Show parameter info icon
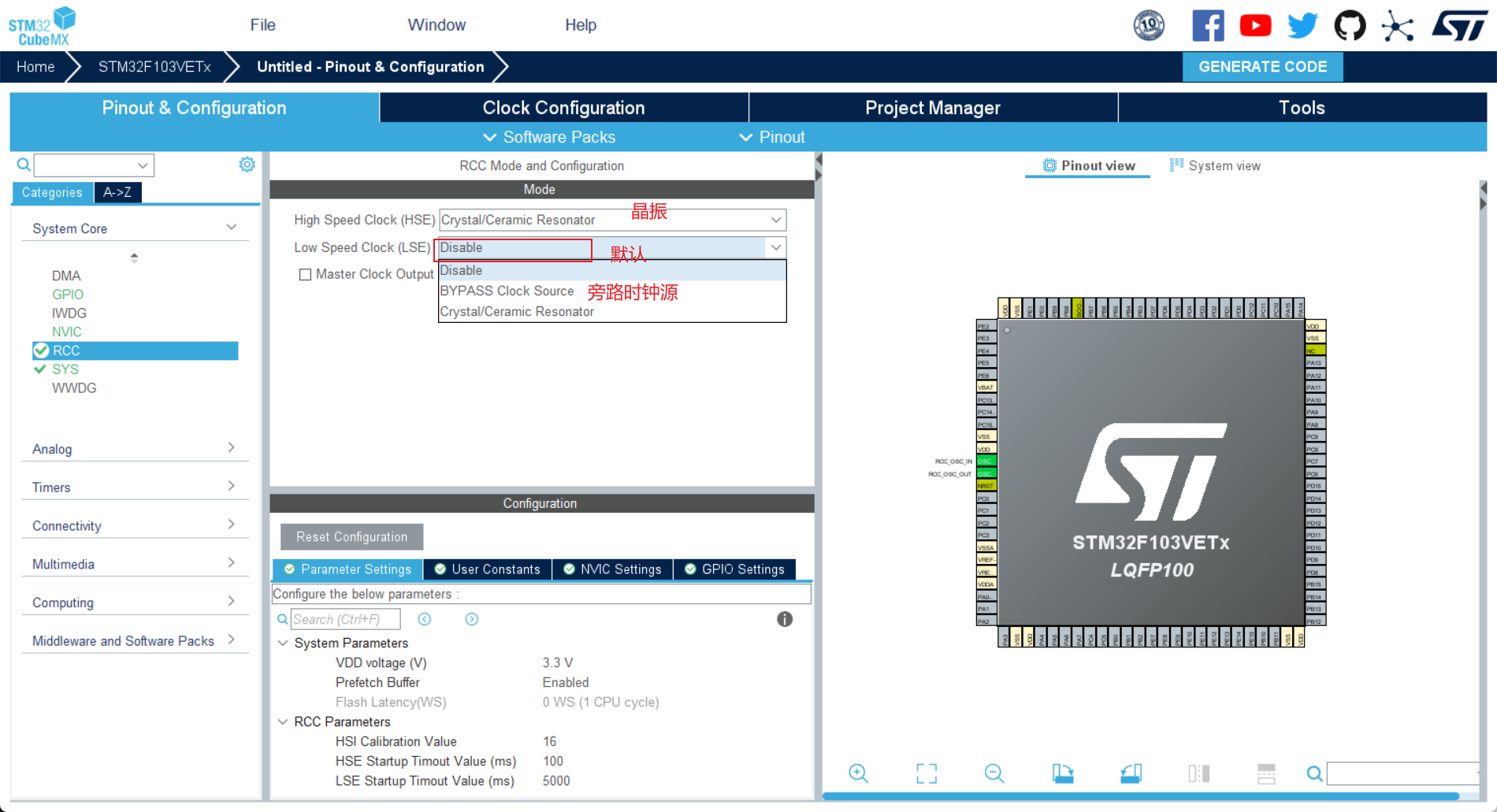The image size is (1497, 812). [785, 619]
